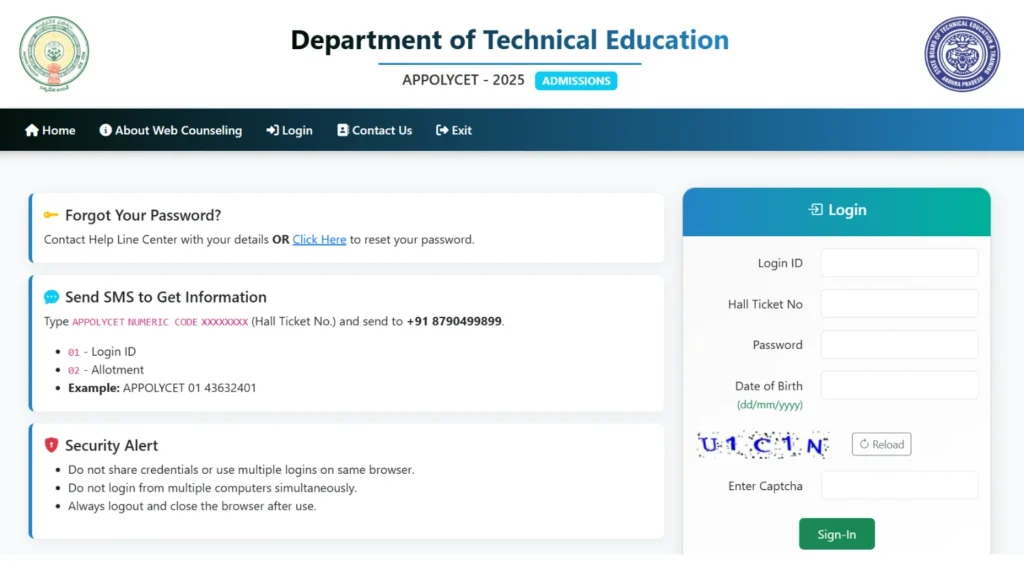The width and height of the screenshot is (1024, 566).
Task: Click the address book icon beside Contact Us
Action: point(343,130)
